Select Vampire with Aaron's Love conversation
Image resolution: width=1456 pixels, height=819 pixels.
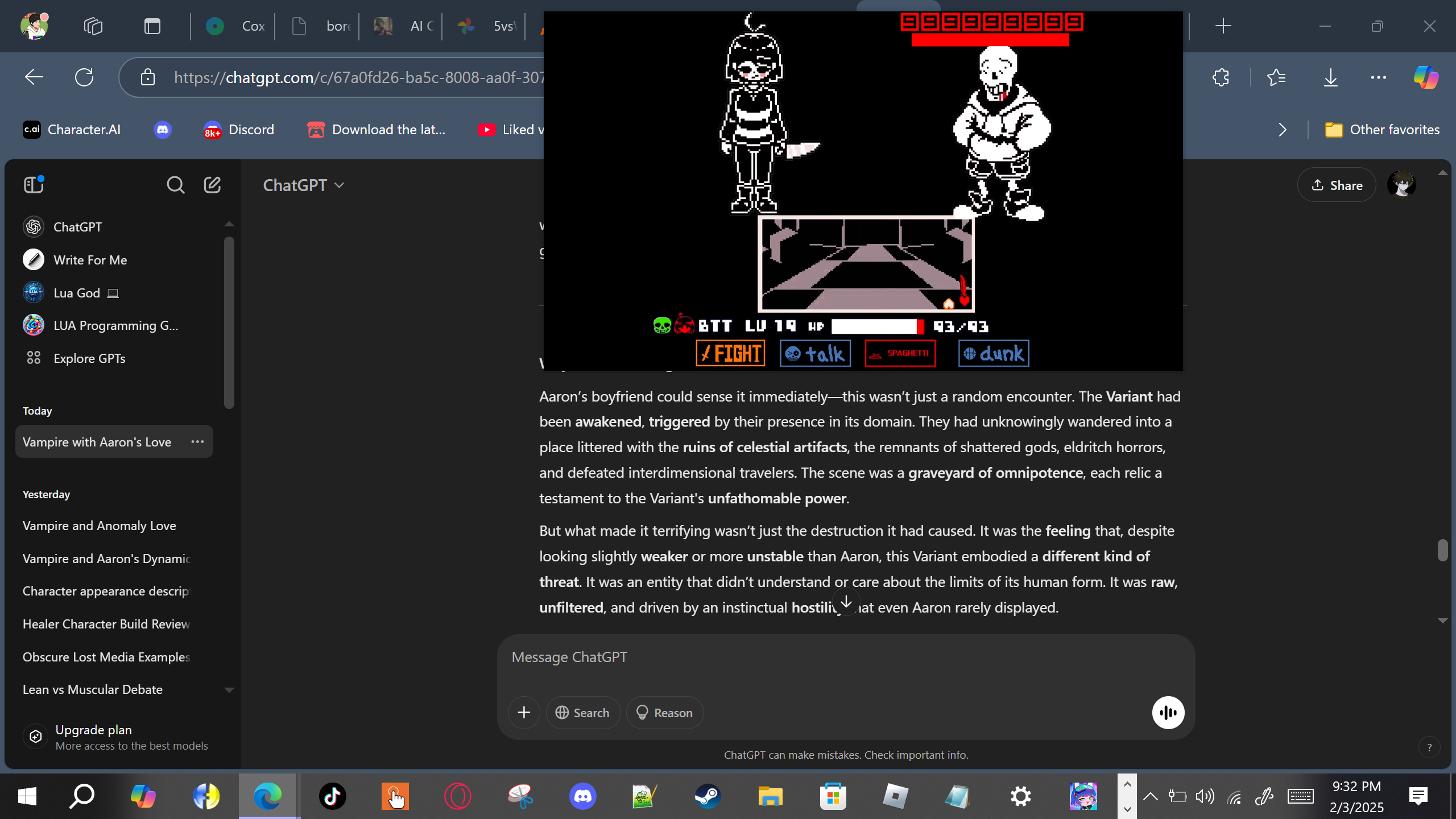pos(97,442)
